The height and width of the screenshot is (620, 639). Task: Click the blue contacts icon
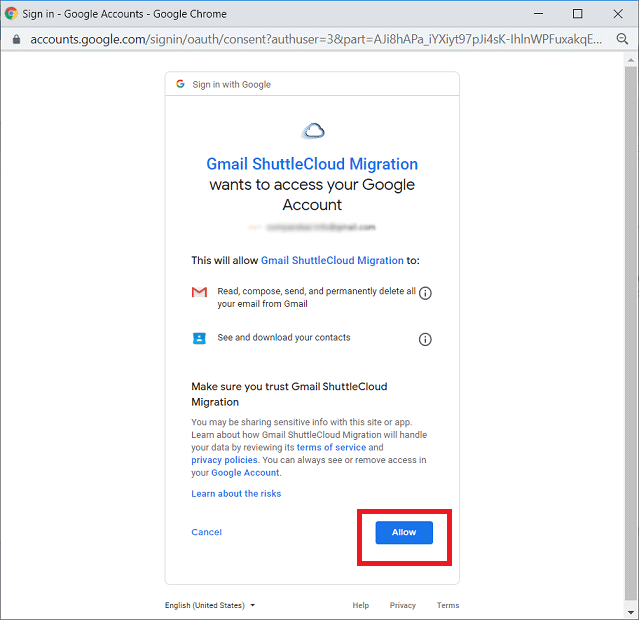pos(199,338)
